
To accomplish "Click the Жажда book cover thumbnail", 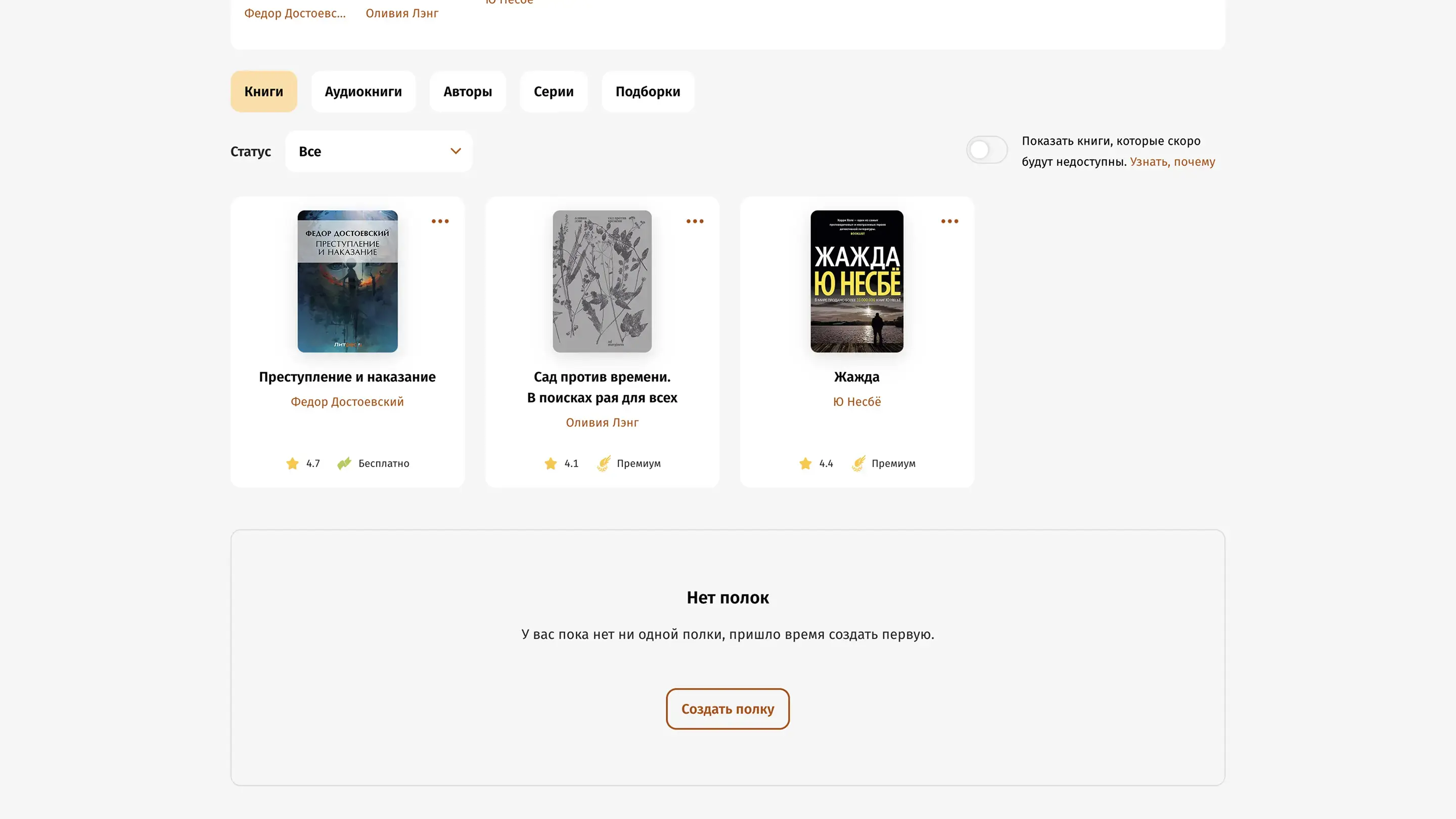I will [x=856, y=282].
